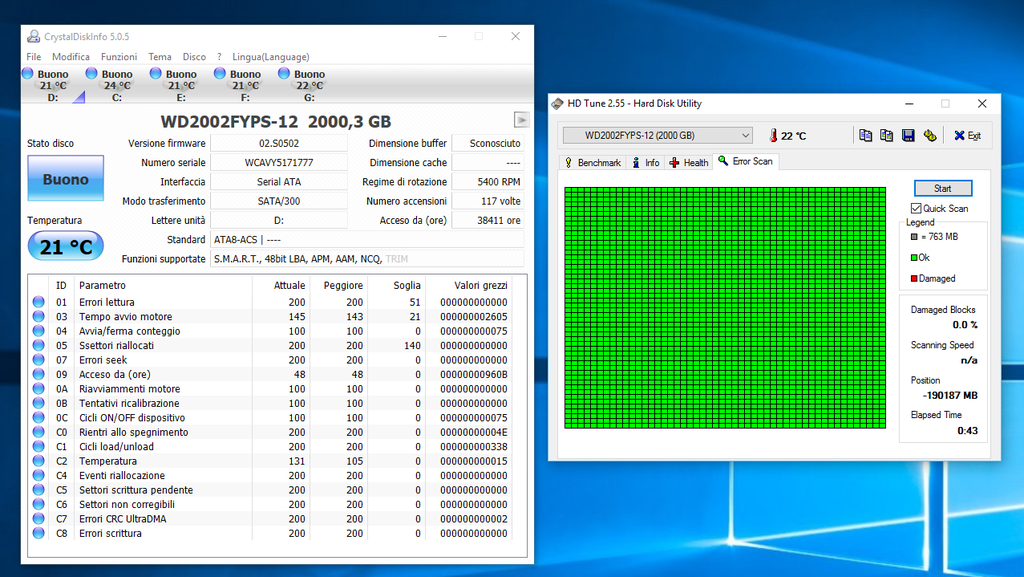Switch to the Benchmark tab

(x=593, y=162)
